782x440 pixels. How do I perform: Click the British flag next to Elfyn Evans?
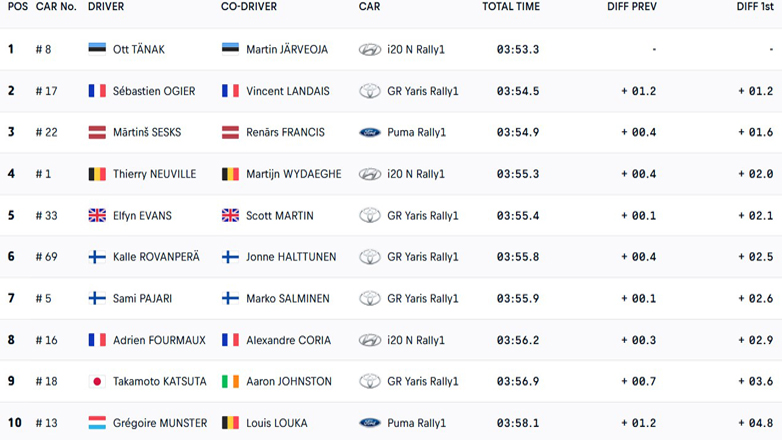[x=97, y=215]
